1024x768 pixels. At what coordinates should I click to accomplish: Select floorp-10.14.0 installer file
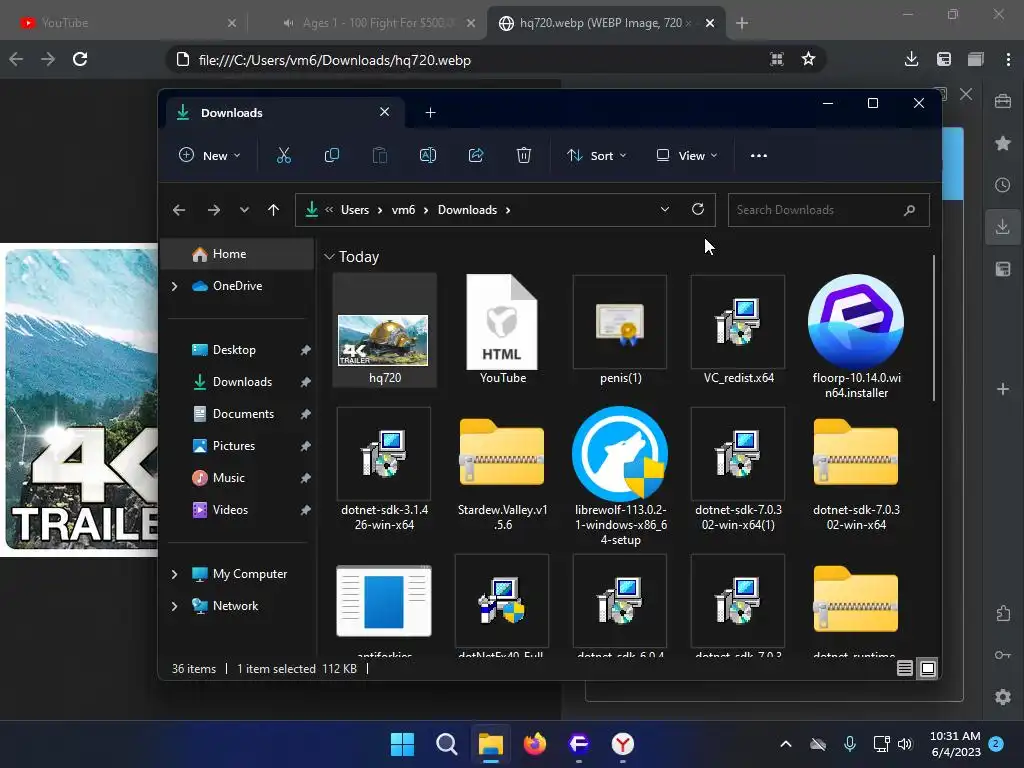(x=856, y=337)
